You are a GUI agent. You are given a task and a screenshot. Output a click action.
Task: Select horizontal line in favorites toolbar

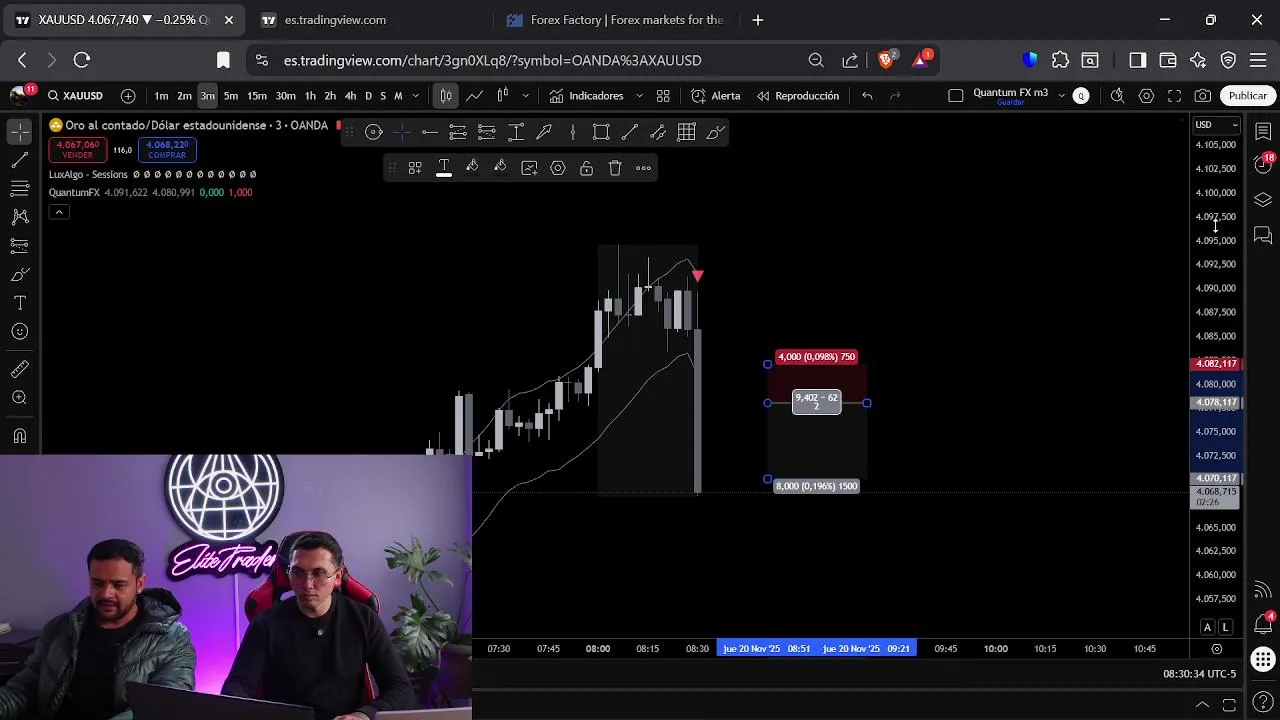click(429, 132)
